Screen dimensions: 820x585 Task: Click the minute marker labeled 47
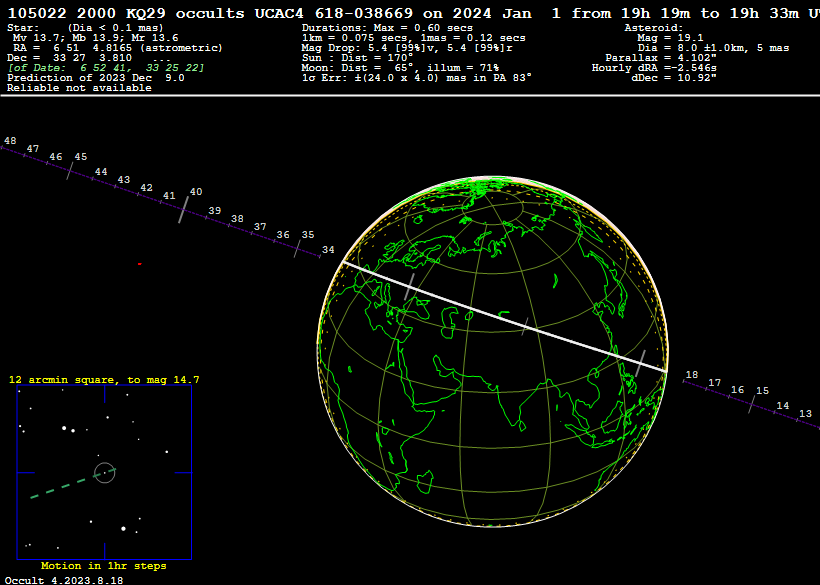click(32, 148)
